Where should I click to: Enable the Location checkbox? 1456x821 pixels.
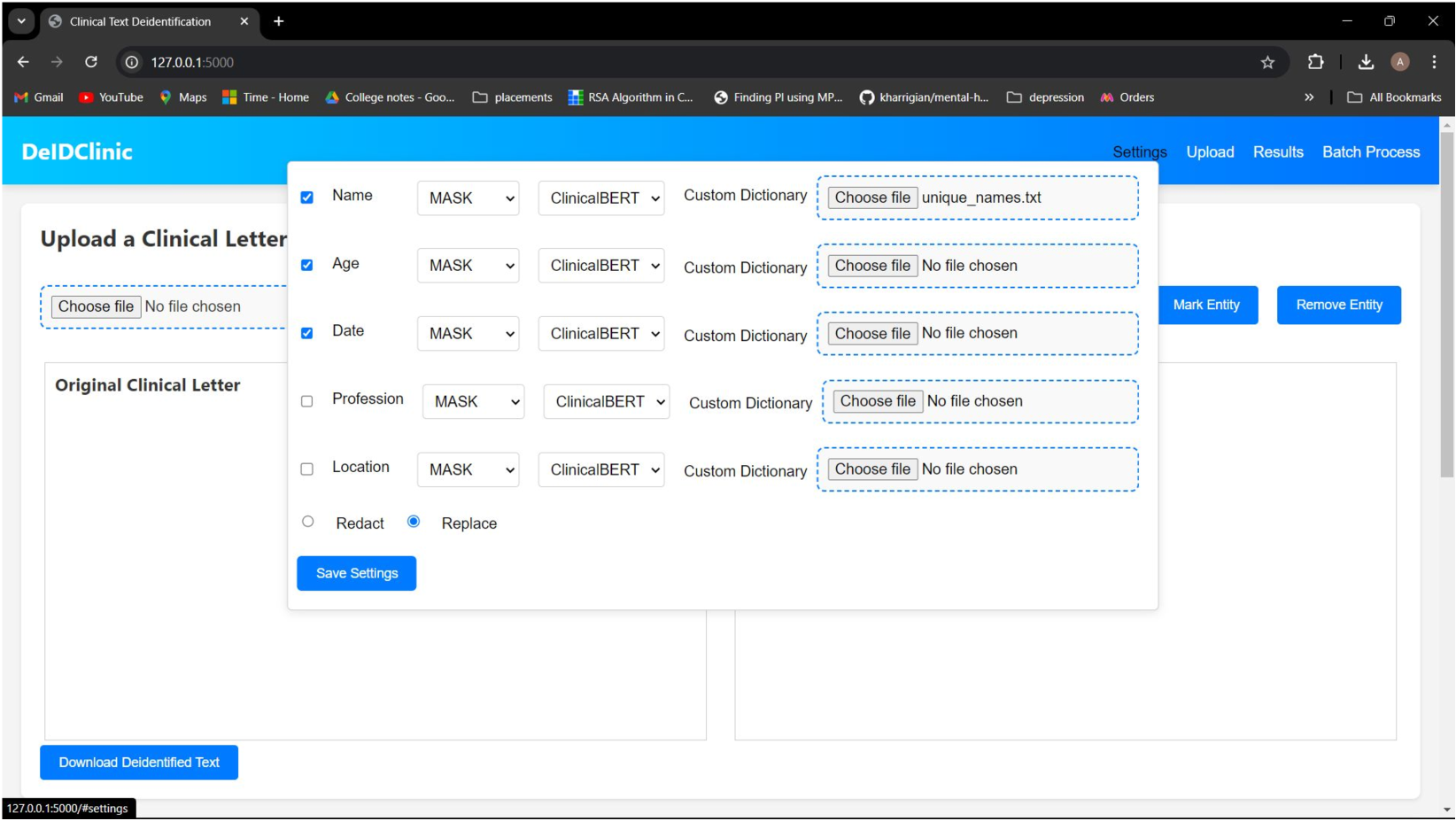coord(307,469)
